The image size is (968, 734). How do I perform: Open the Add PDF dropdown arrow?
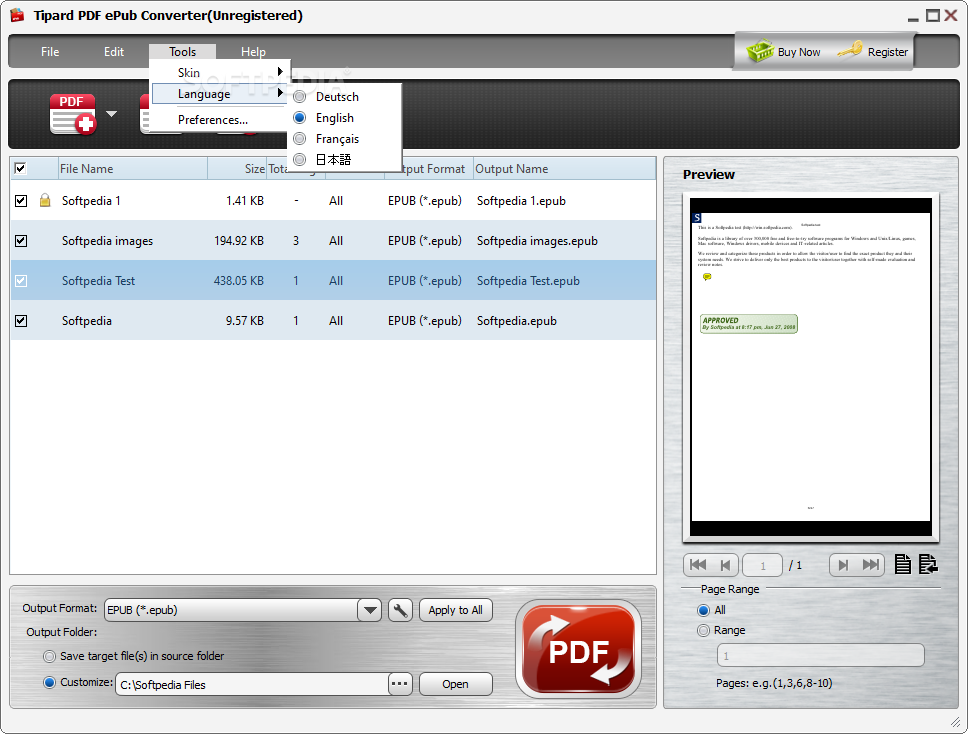point(111,114)
